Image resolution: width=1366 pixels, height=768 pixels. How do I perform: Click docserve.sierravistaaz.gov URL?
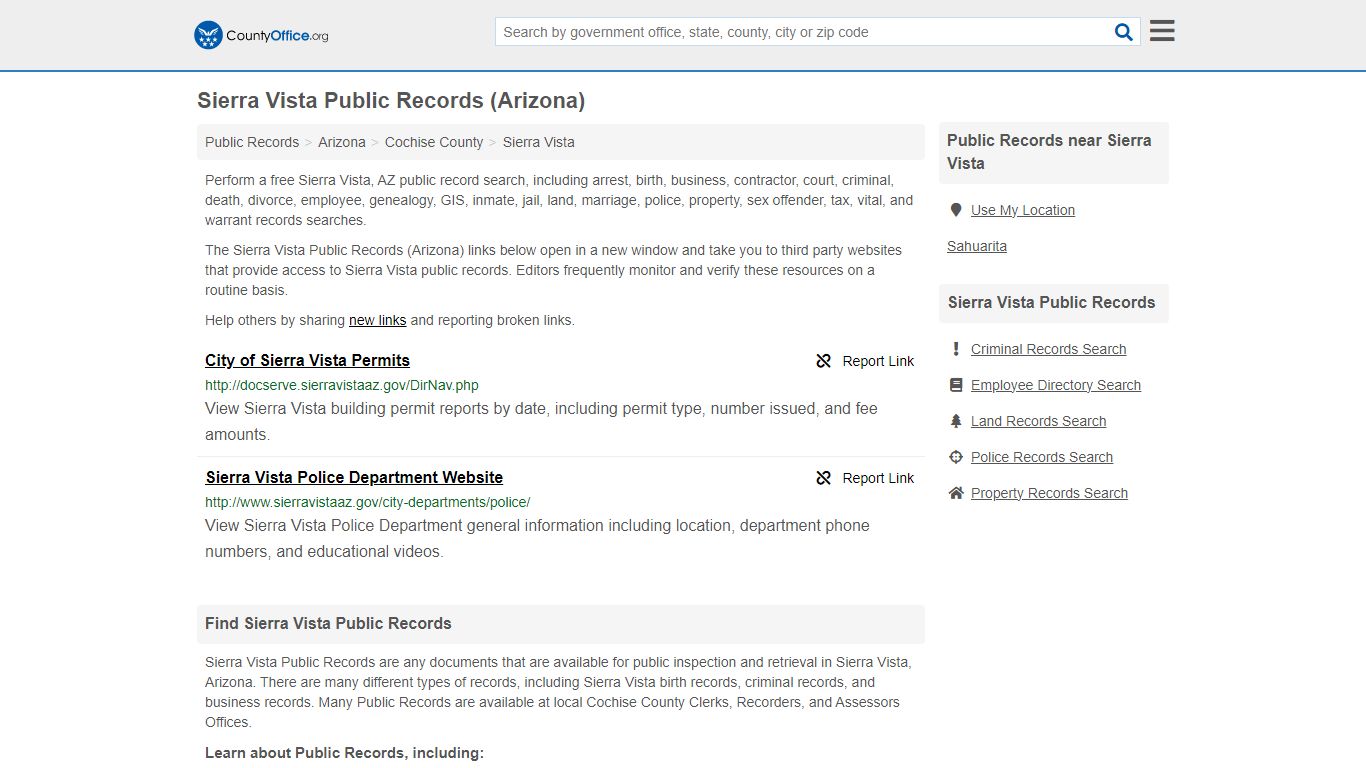pyautogui.click(x=342, y=385)
